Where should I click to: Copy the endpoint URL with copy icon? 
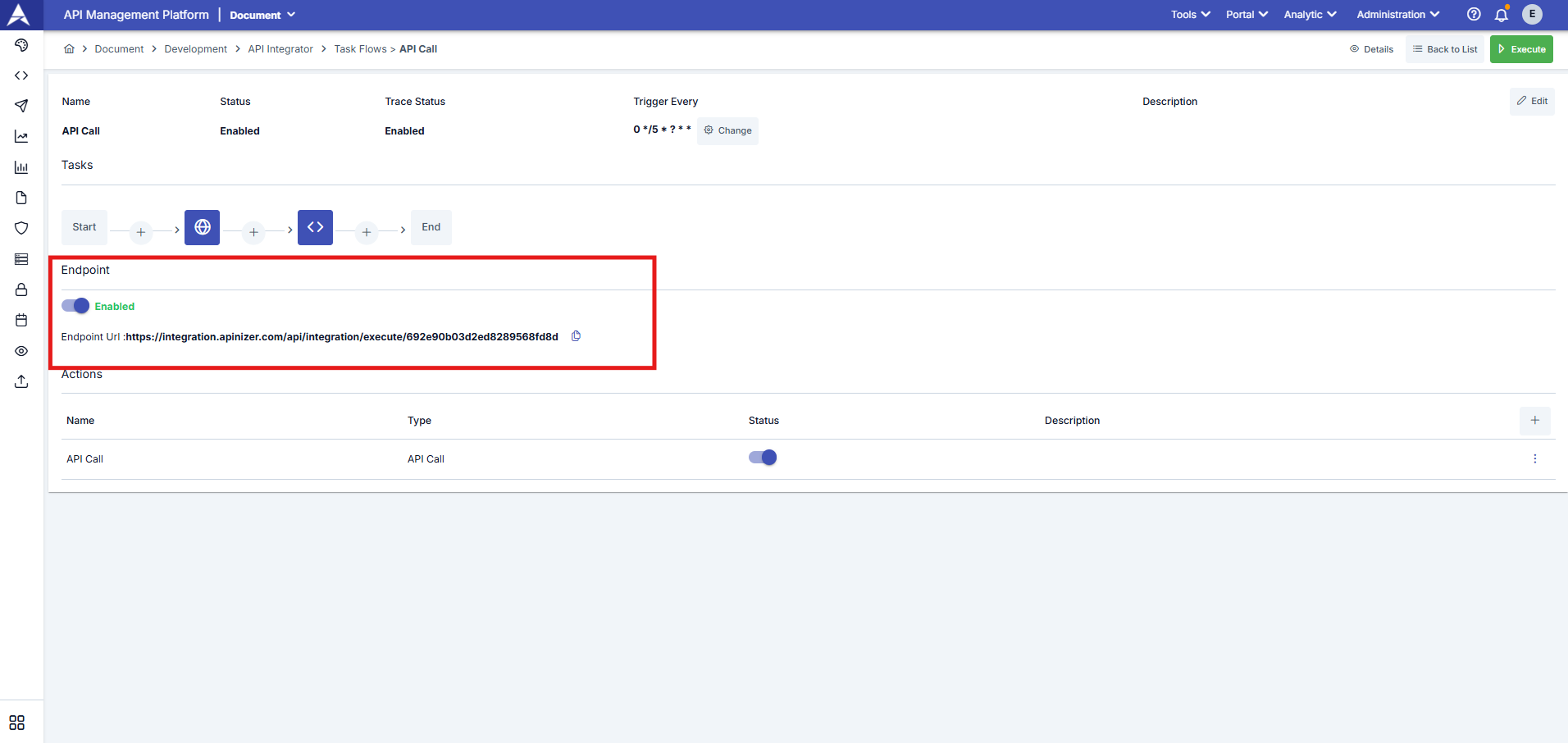tap(576, 336)
